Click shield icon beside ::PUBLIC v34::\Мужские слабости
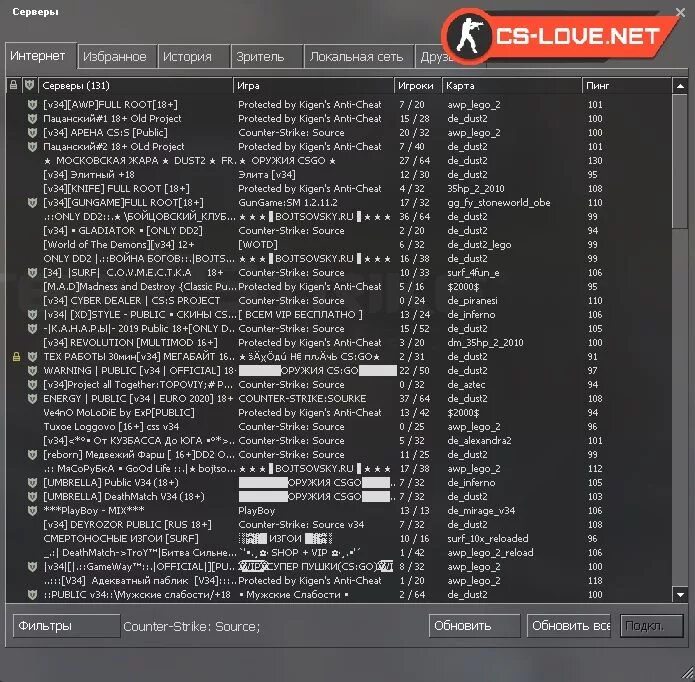 [x=32, y=595]
